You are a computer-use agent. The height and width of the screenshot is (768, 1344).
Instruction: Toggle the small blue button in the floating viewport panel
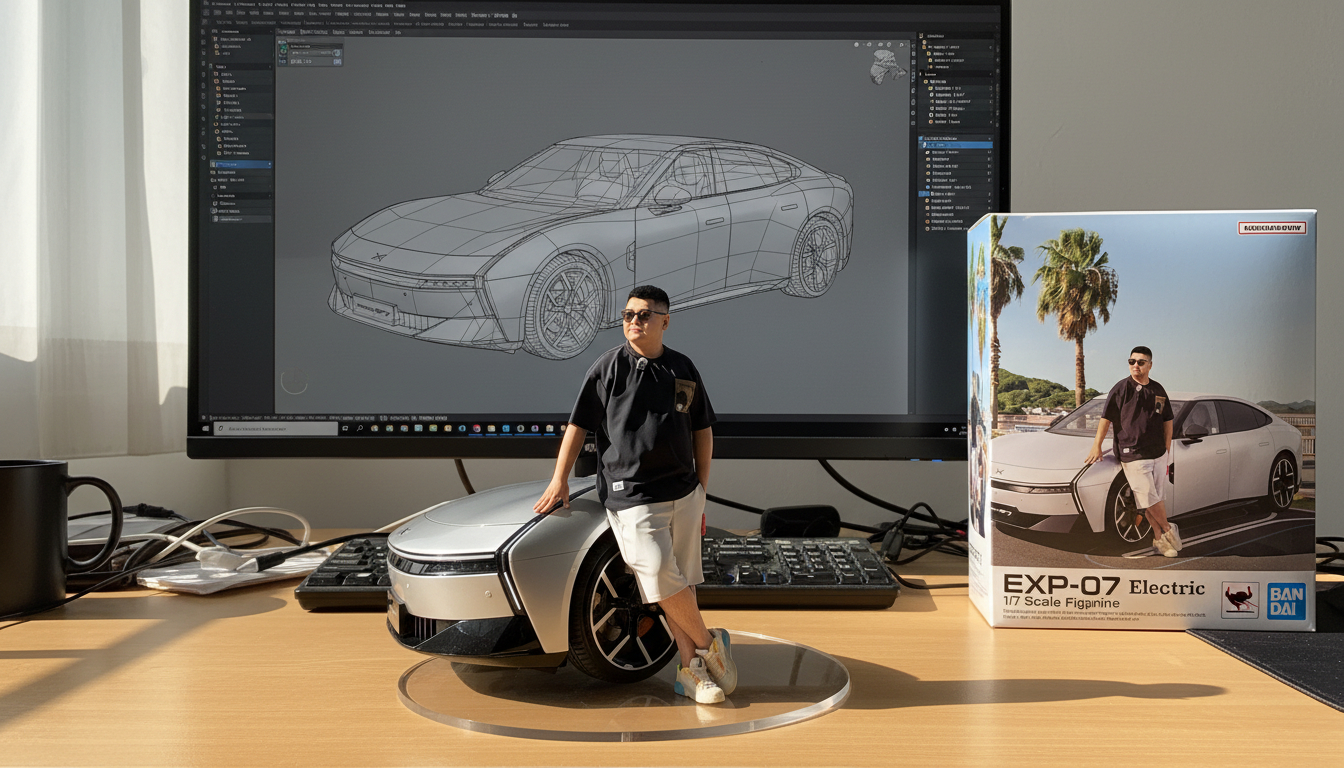click(x=337, y=62)
